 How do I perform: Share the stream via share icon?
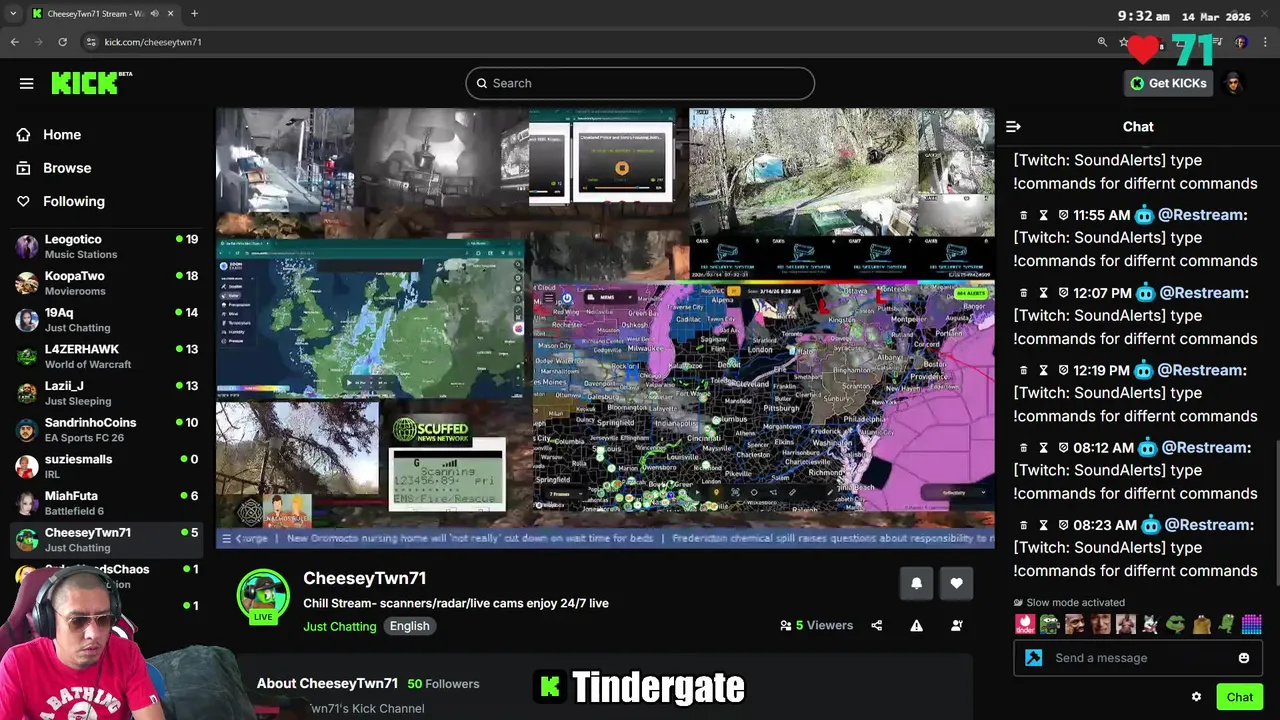(x=877, y=626)
